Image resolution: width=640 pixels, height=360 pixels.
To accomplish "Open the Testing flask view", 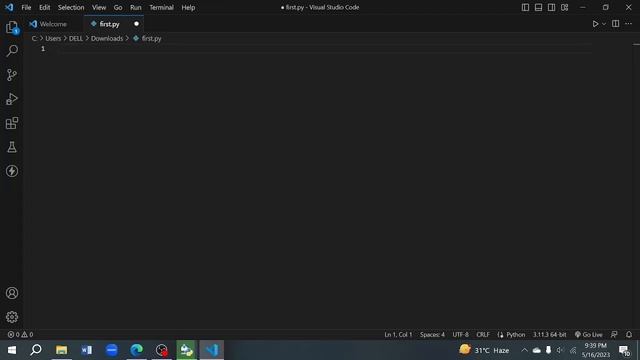I will [12, 147].
